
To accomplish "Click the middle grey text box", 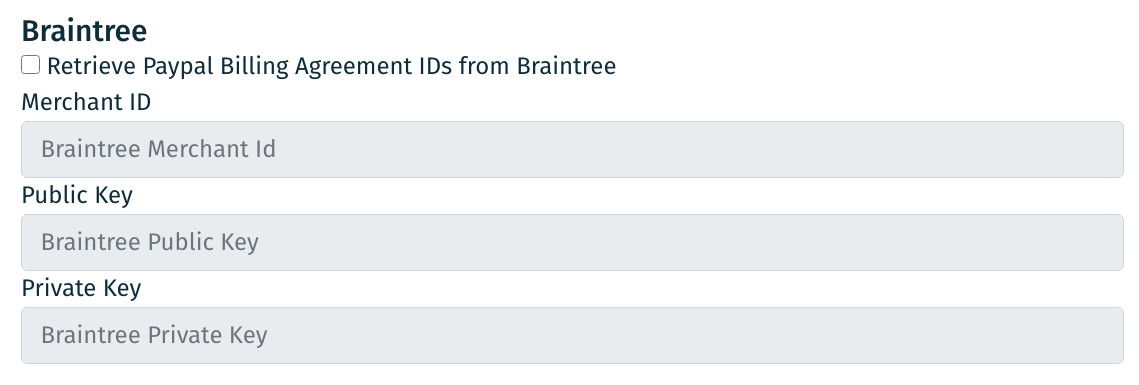I will (x=572, y=243).
